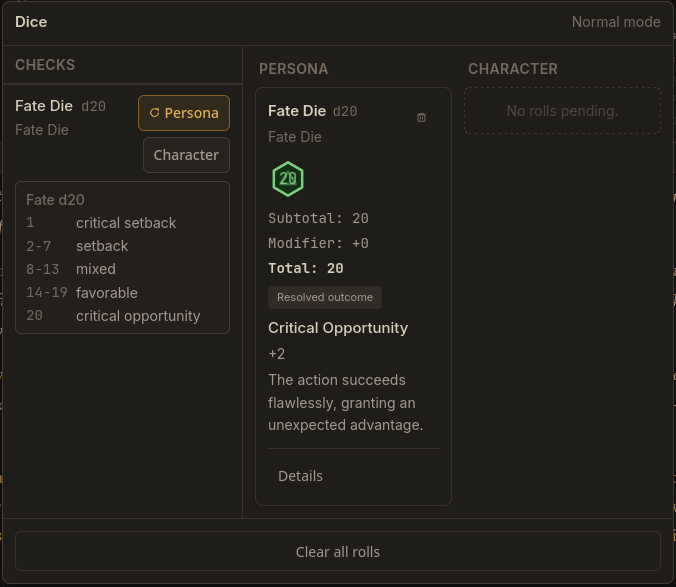Click the CHECKS panel header

(x=45, y=65)
